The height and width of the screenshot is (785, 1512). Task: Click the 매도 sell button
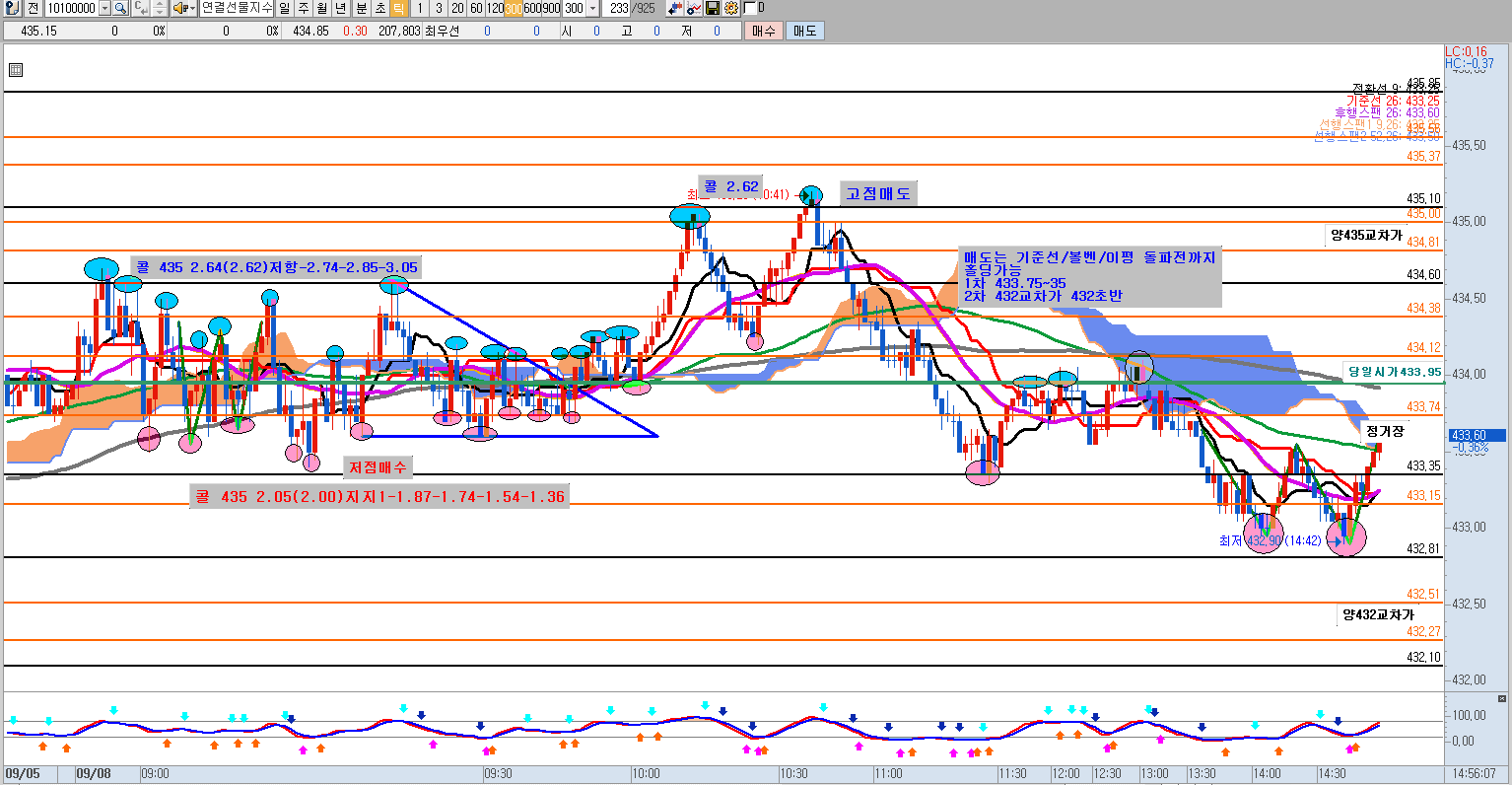(x=804, y=31)
